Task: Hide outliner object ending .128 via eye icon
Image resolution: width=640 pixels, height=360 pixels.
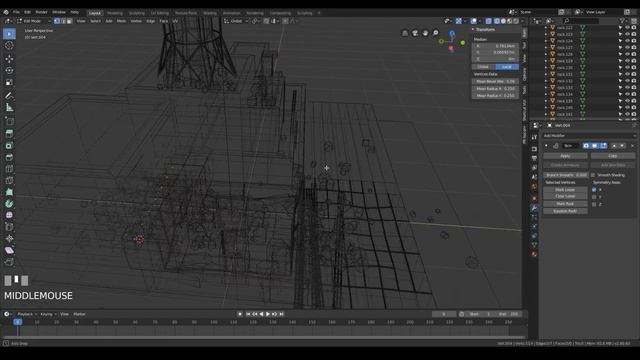Action: pos(627,54)
